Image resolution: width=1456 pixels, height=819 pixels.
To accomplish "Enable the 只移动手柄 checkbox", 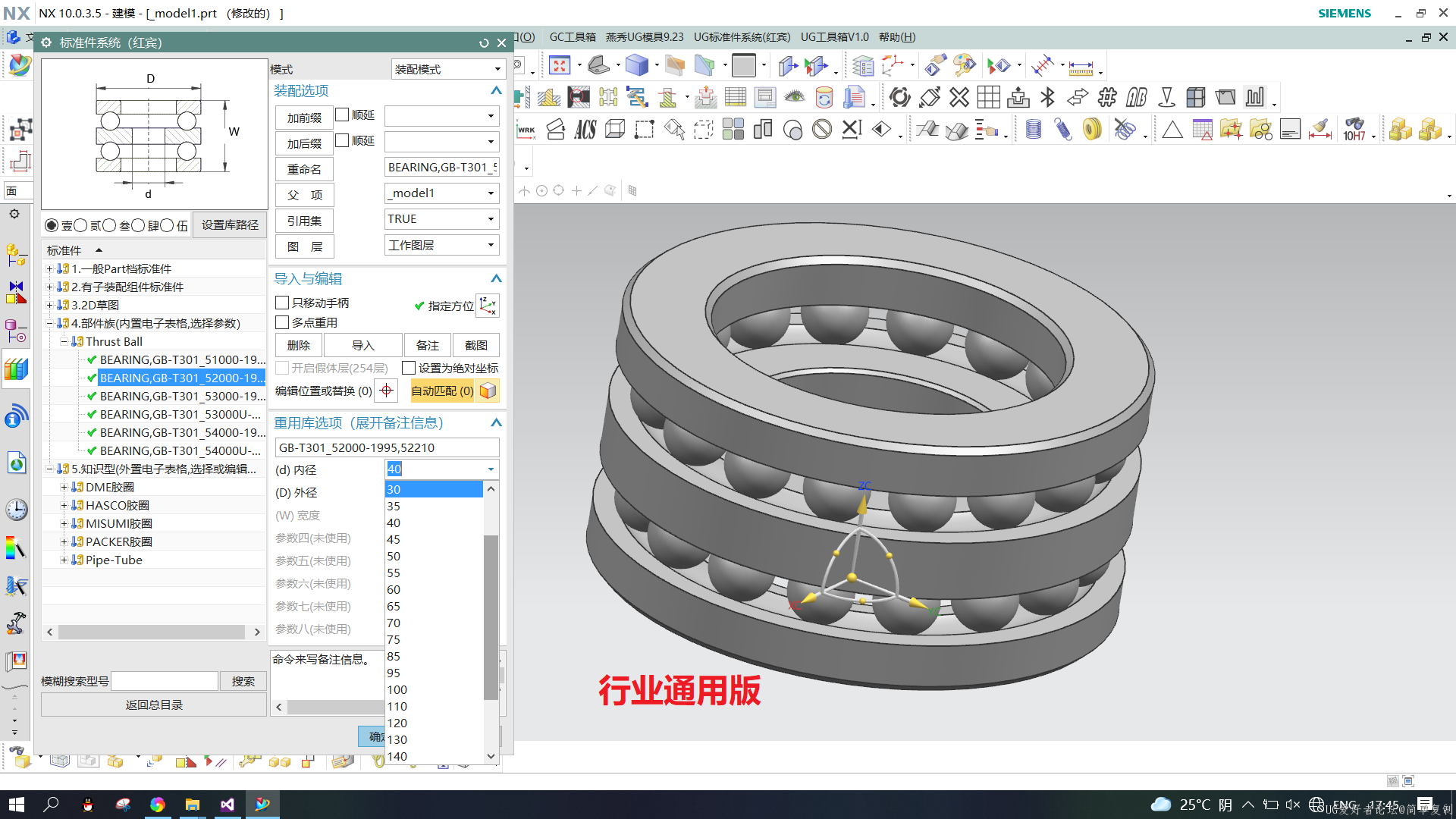I will pos(282,303).
